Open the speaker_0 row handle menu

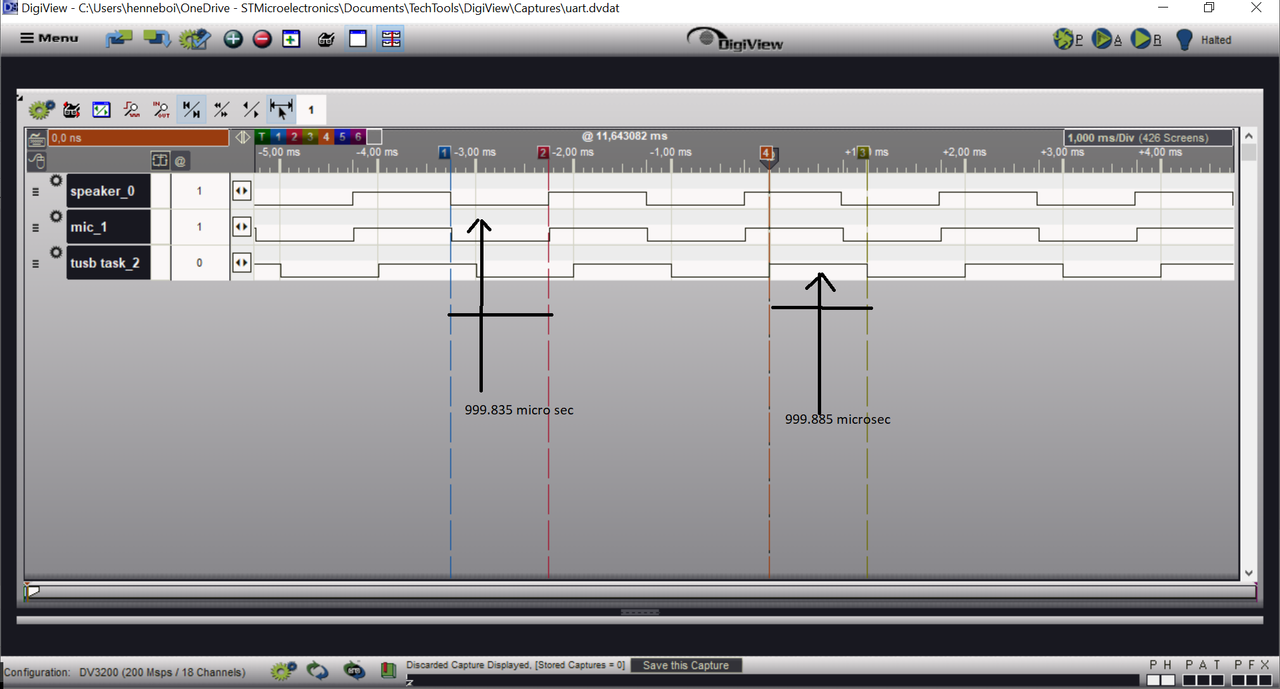click(35, 191)
